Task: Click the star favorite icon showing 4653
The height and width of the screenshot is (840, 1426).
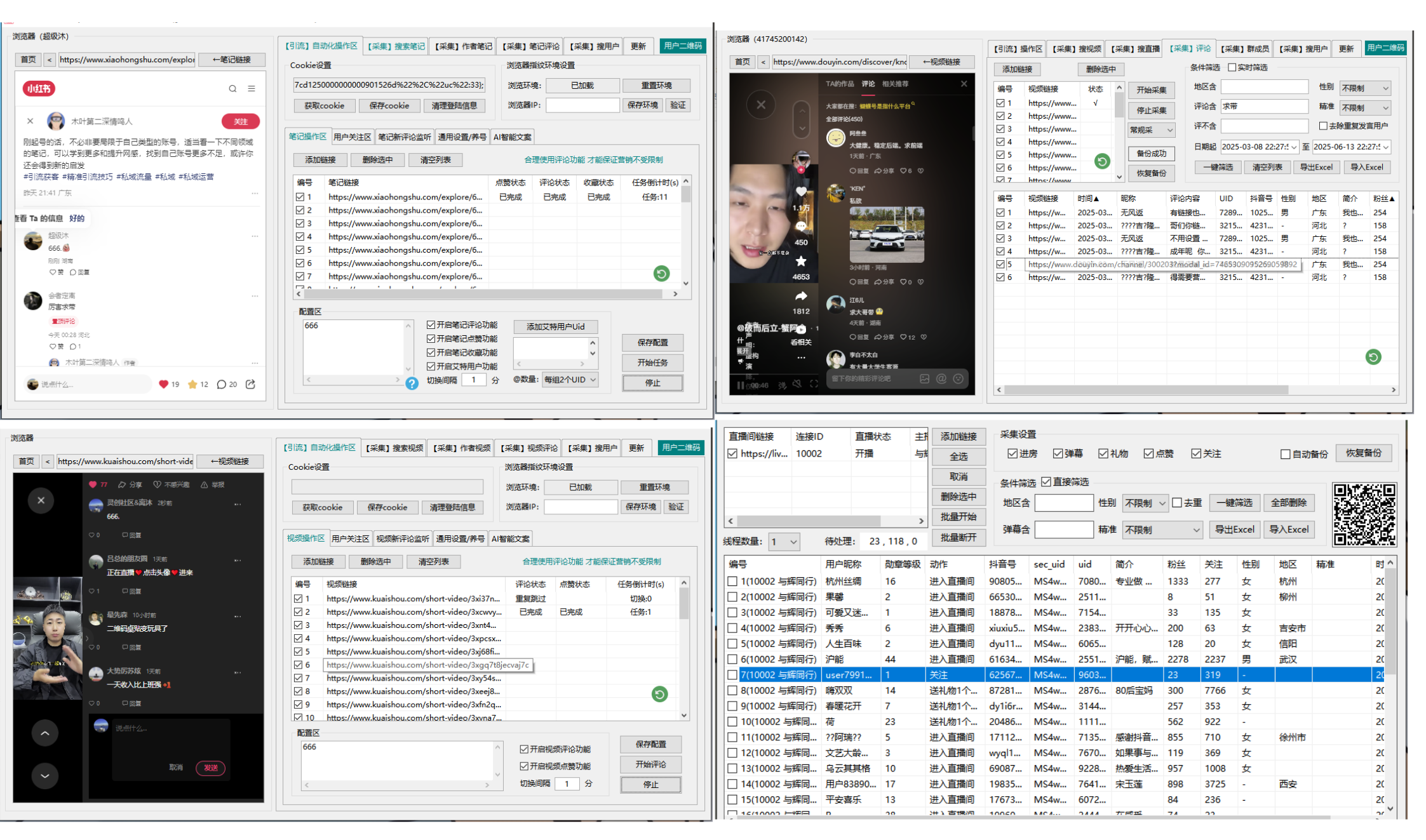Action: tap(801, 261)
